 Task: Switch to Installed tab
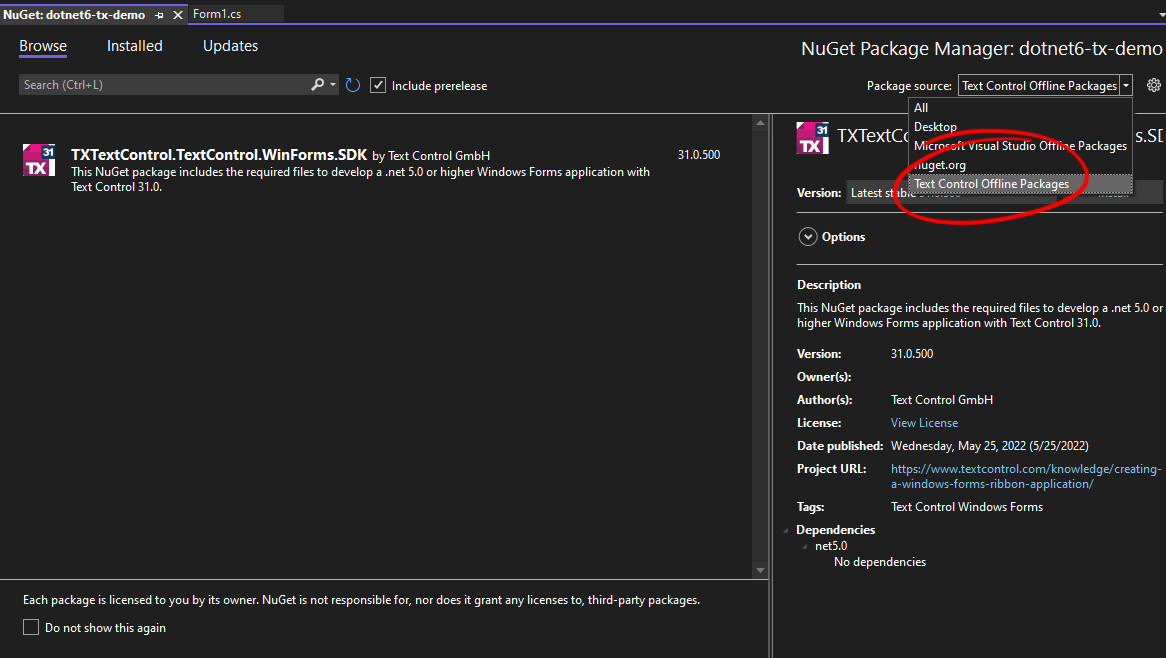[135, 46]
